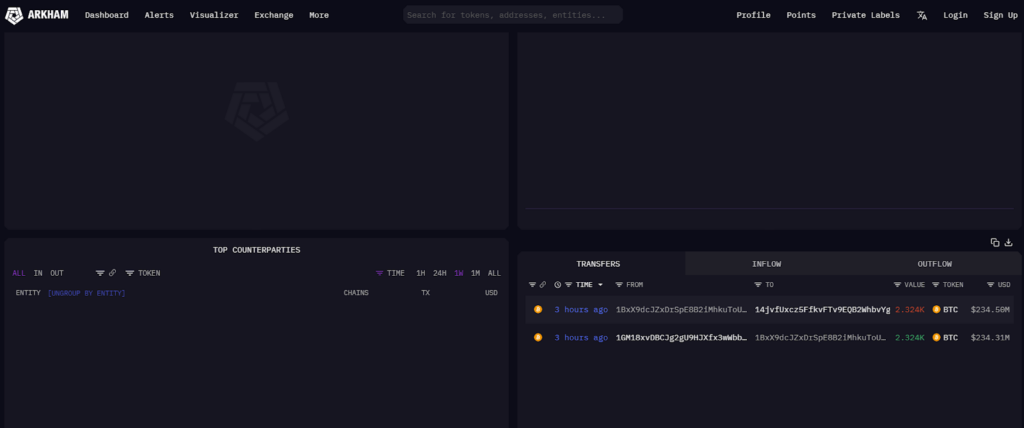Image resolution: width=1024 pixels, height=428 pixels.
Task: Toggle counterparties to OUT only
Action: (57, 273)
